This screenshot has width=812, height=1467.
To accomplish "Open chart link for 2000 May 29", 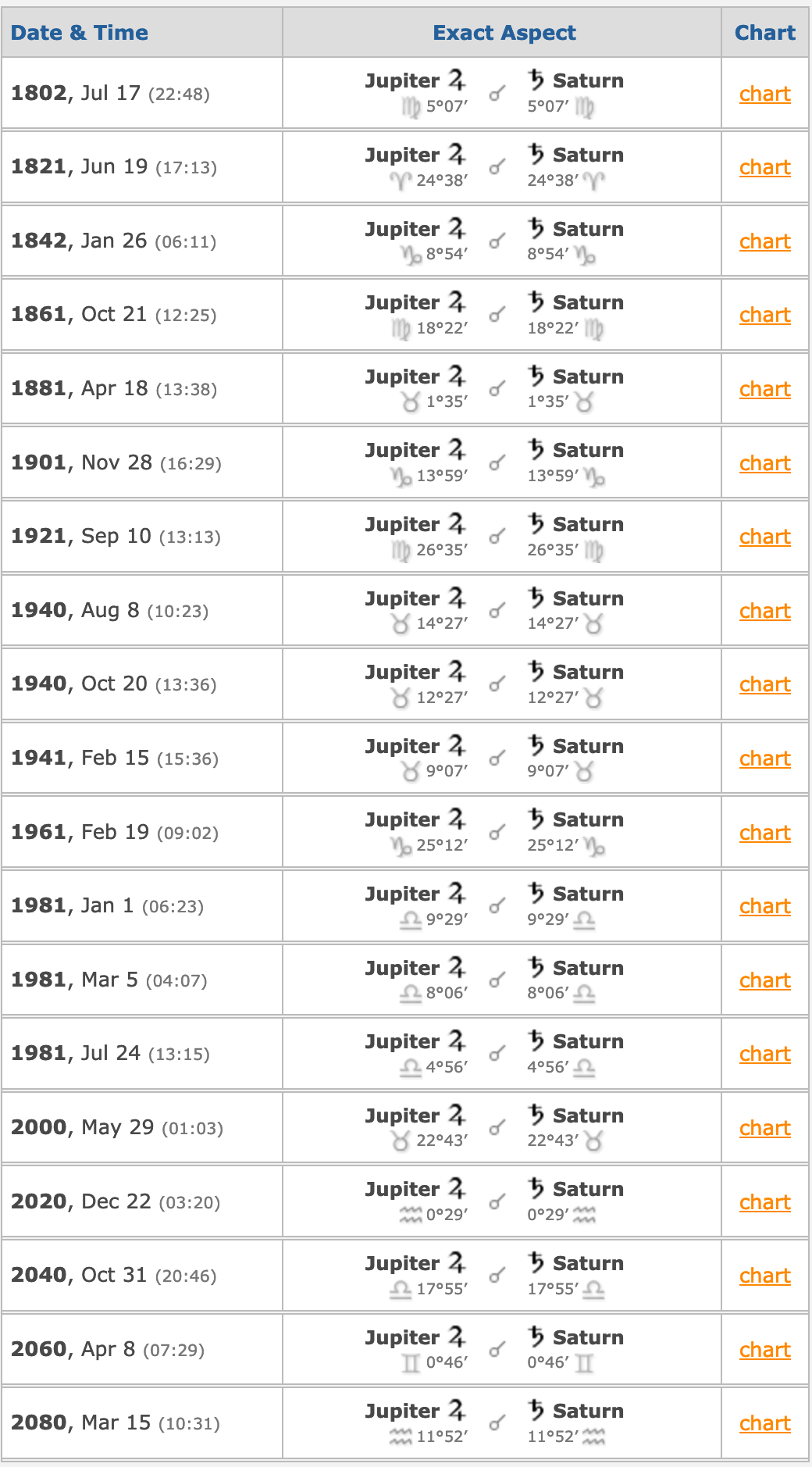I will click(764, 1128).
